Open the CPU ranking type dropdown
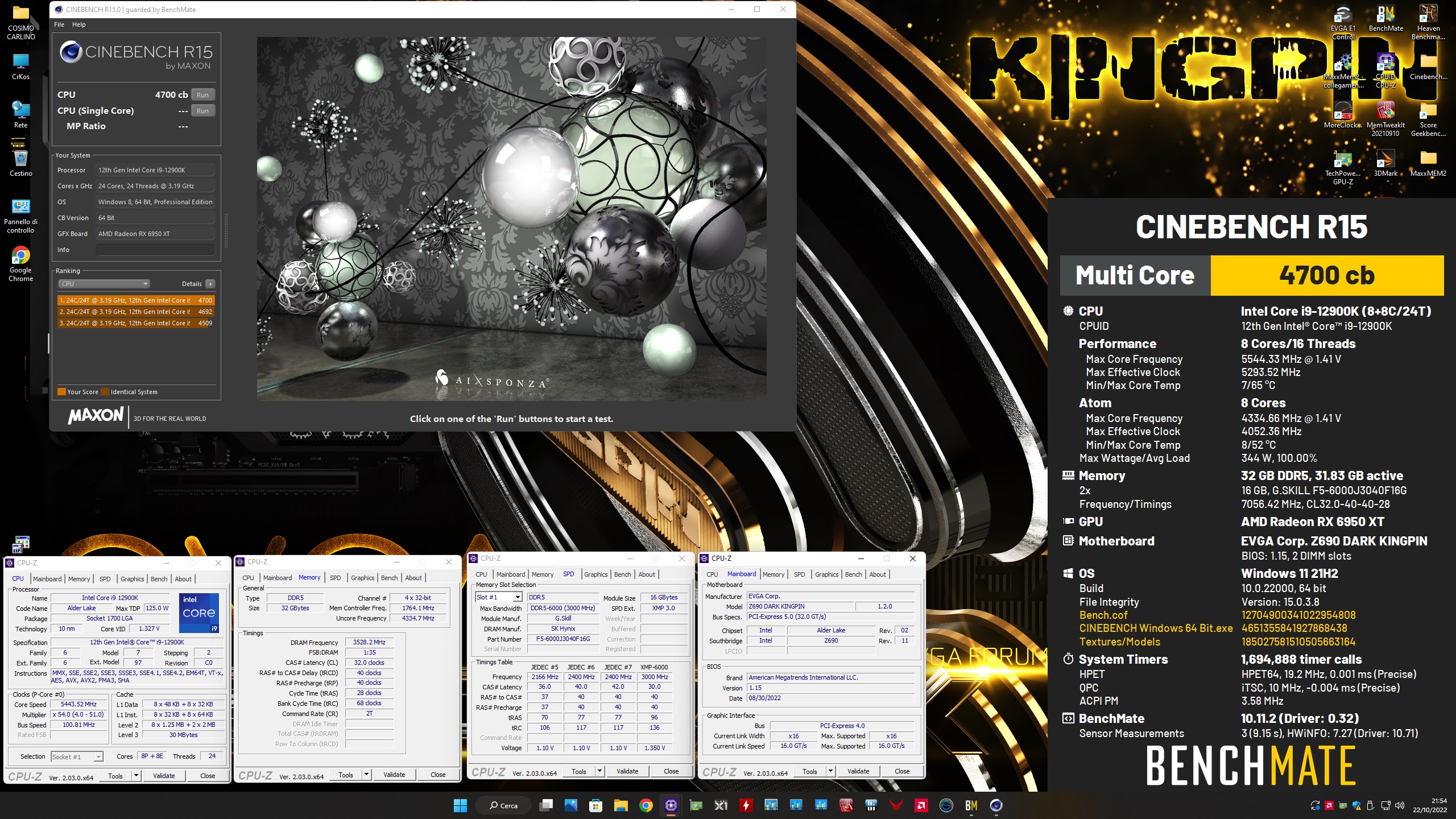Image resolution: width=1456 pixels, height=819 pixels. point(104,284)
